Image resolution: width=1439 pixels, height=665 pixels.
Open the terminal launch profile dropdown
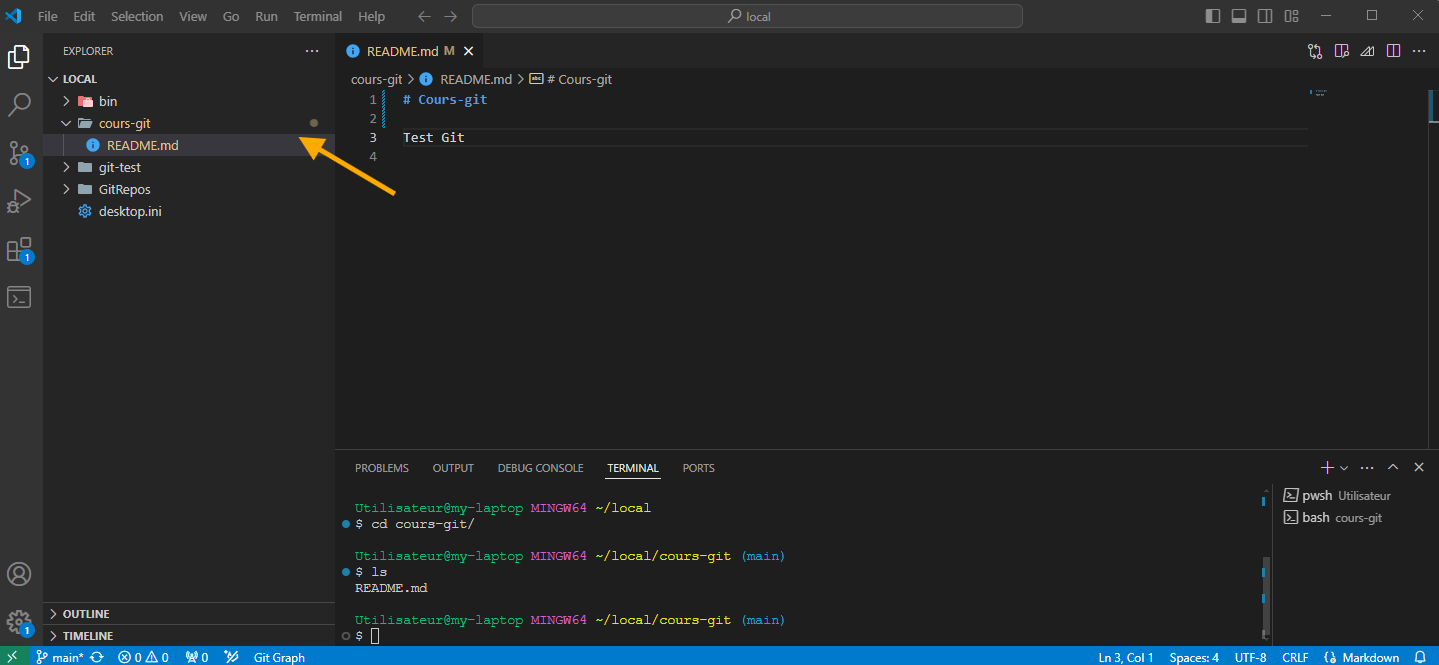(1343, 467)
